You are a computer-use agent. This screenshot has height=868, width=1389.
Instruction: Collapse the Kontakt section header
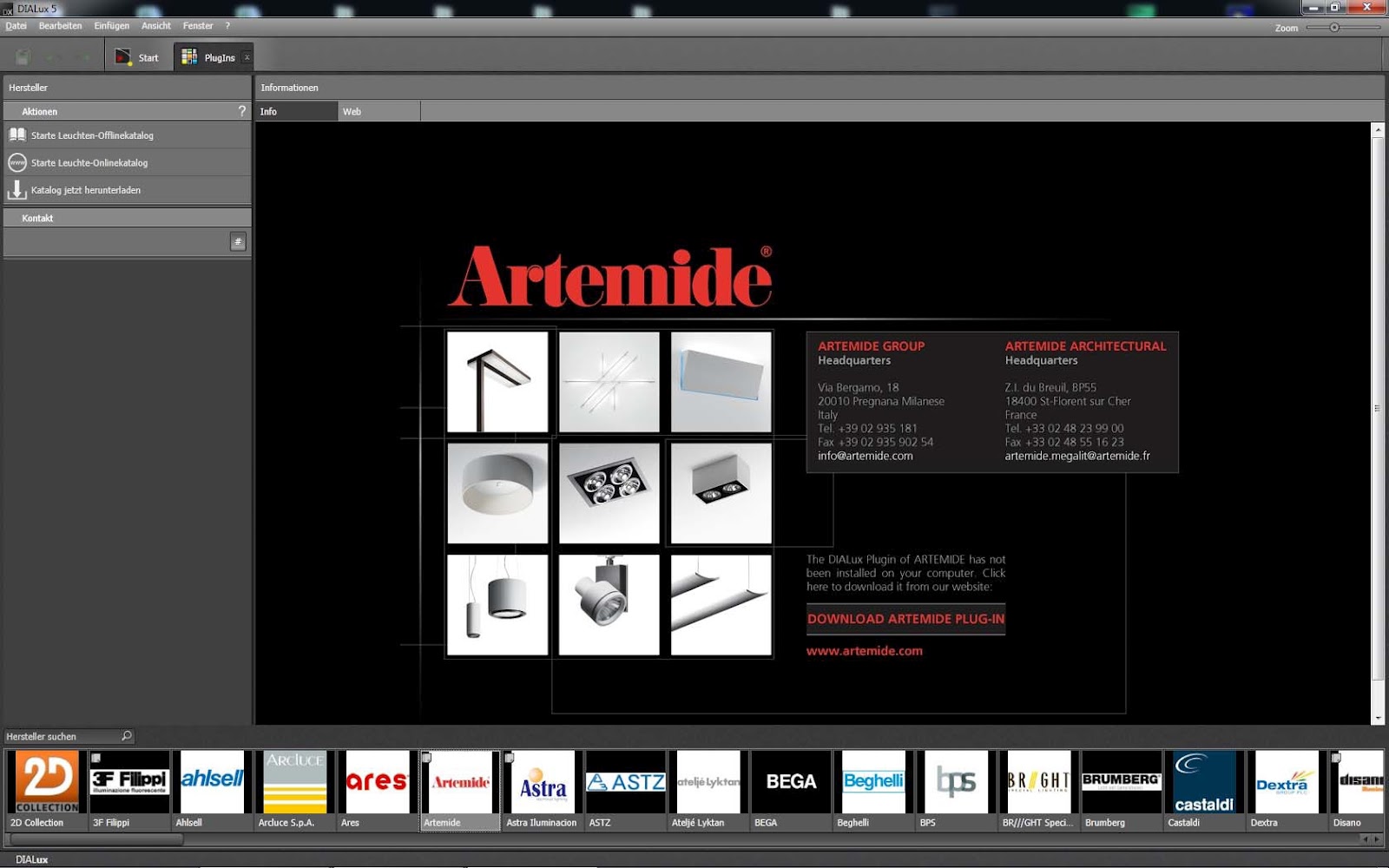[x=127, y=218]
